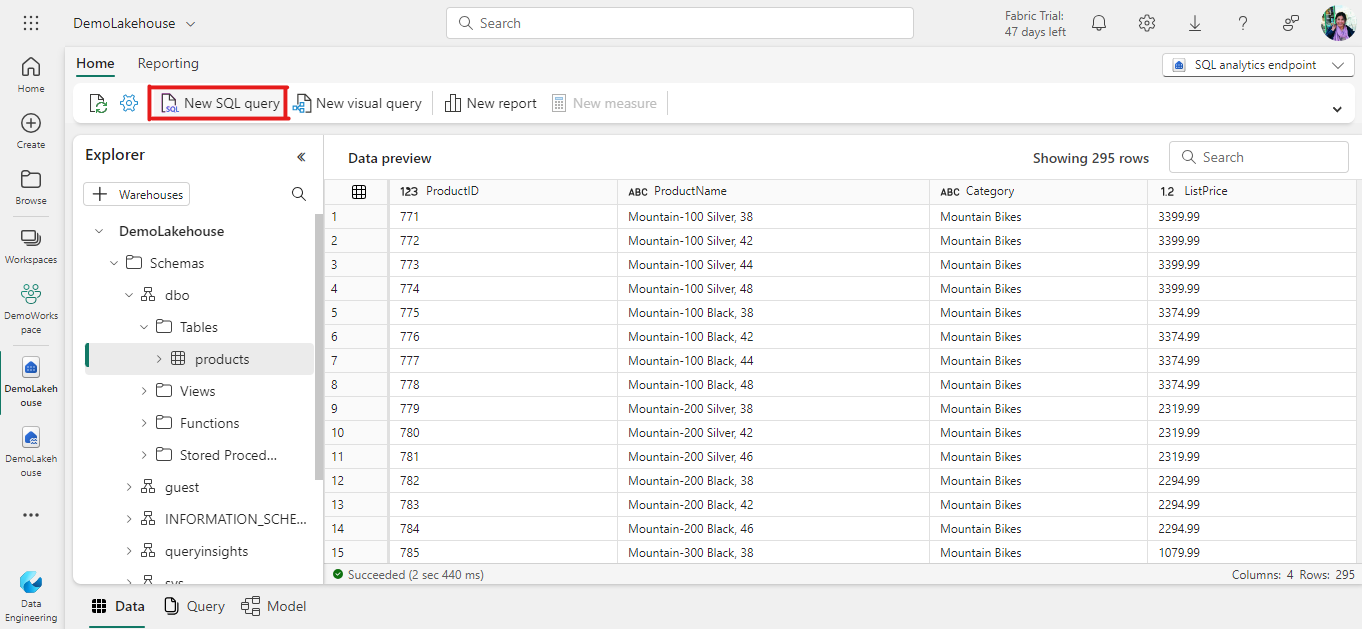Image resolution: width=1362 pixels, height=629 pixels.
Task: Open the app launcher waffle icon
Action: 31,23
